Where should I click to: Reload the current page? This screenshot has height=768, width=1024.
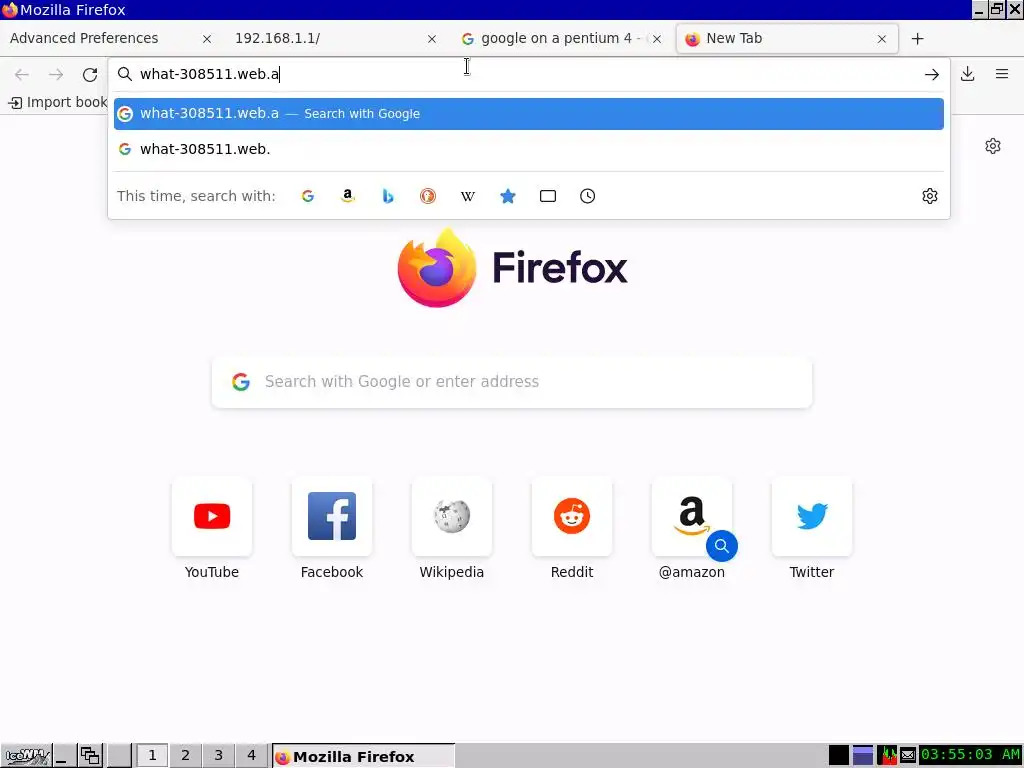[x=90, y=74]
